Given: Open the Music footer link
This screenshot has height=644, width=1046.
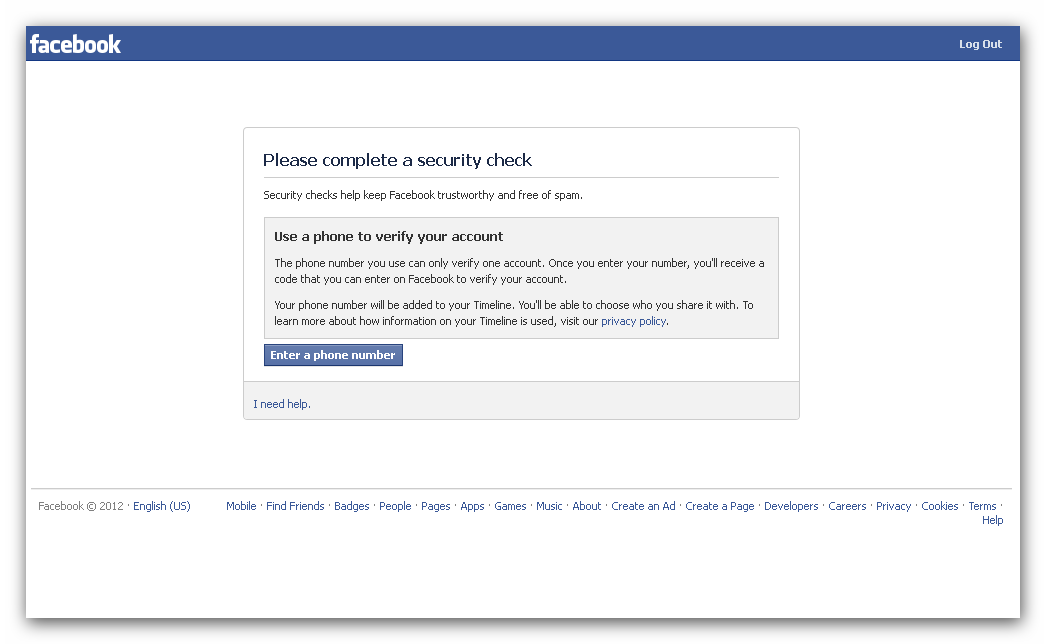Looking at the screenshot, I should click(x=549, y=506).
